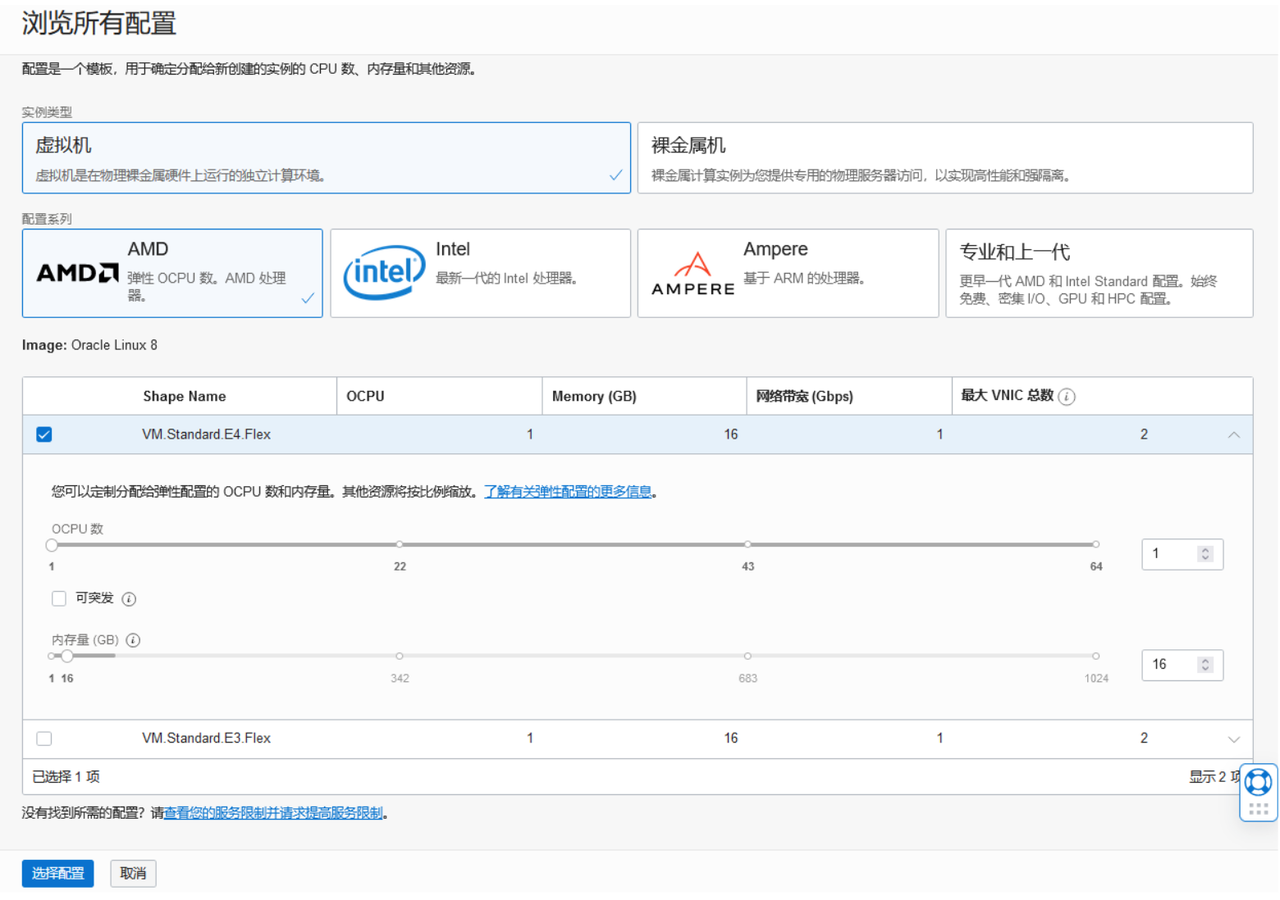Viewport: 1280px width, 900px height.
Task: Open the 查看您的服务限制并请求提高服务限制 link
Action: (x=273, y=813)
